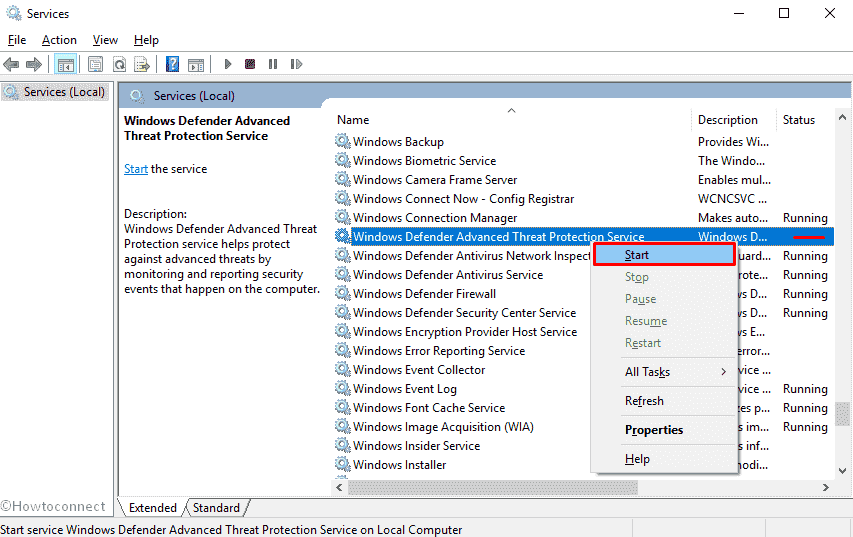
Task: Click the Refresh toolbar icon
Action: 119,65
